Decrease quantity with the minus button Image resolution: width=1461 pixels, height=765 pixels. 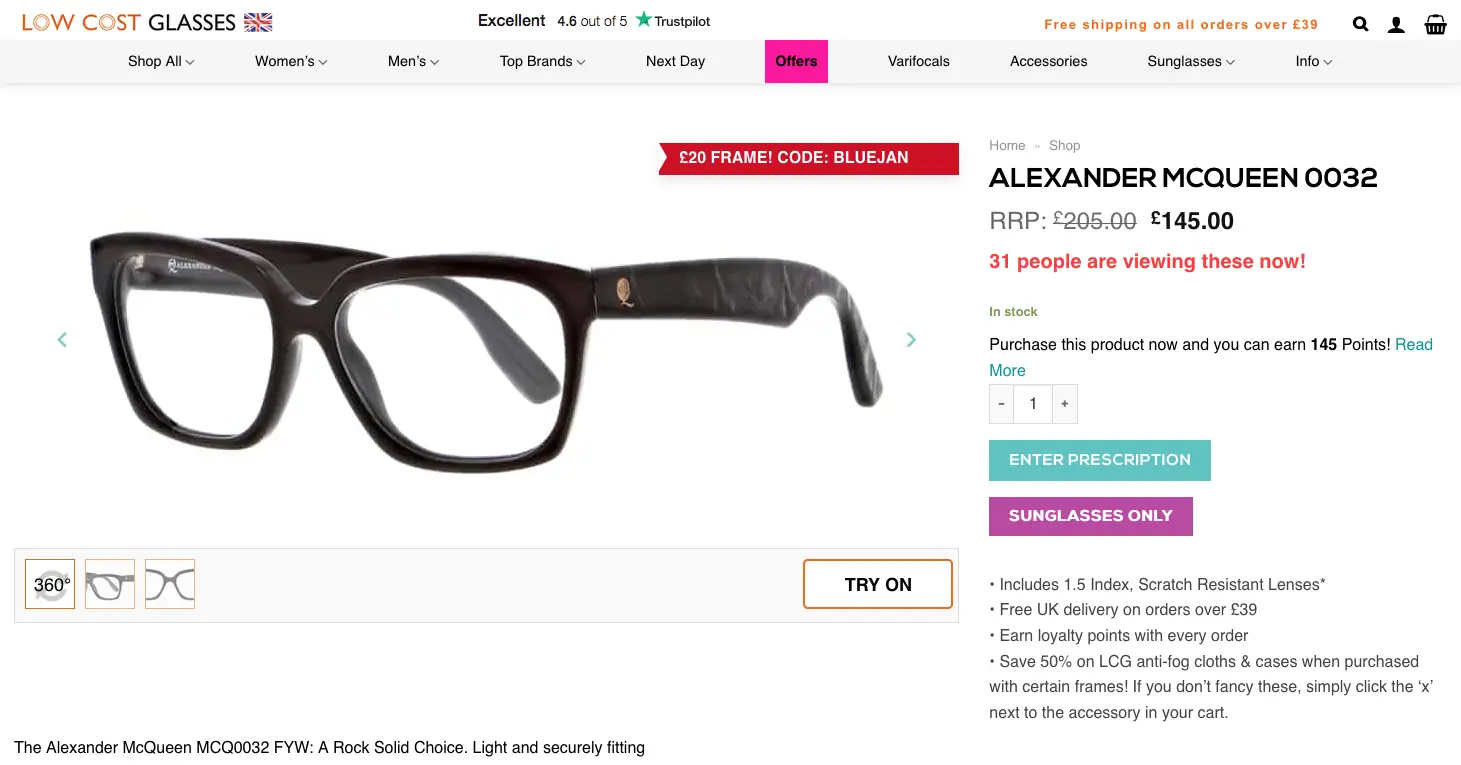click(x=1001, y=404)
